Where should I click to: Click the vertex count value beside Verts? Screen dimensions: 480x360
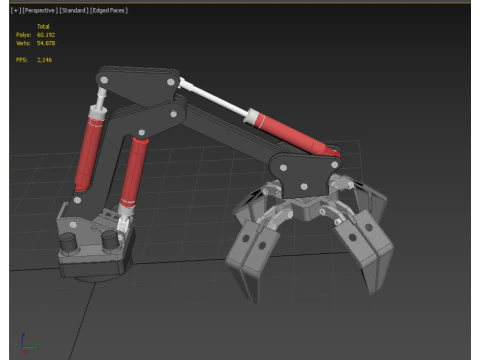click(x=46, y=43)
